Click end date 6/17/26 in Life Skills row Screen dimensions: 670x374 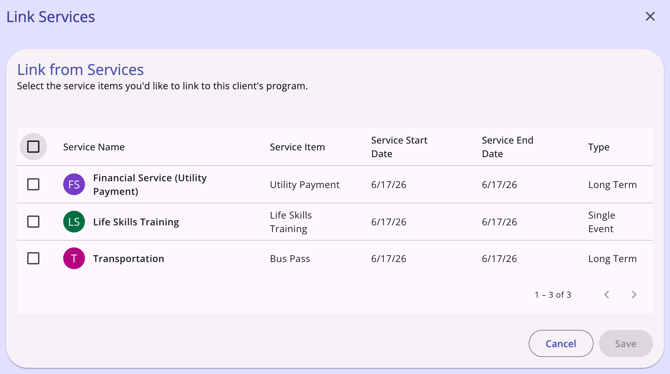[499, 222]
